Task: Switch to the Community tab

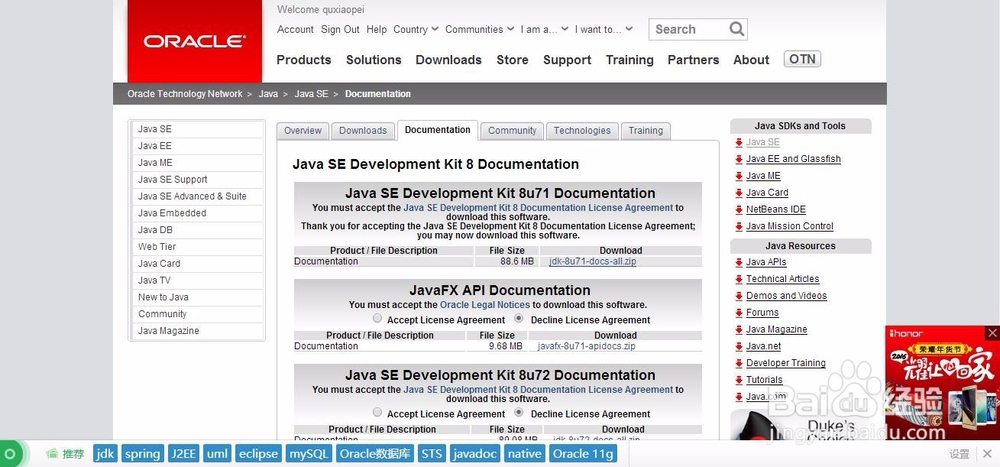Action: tap(512, 131)
